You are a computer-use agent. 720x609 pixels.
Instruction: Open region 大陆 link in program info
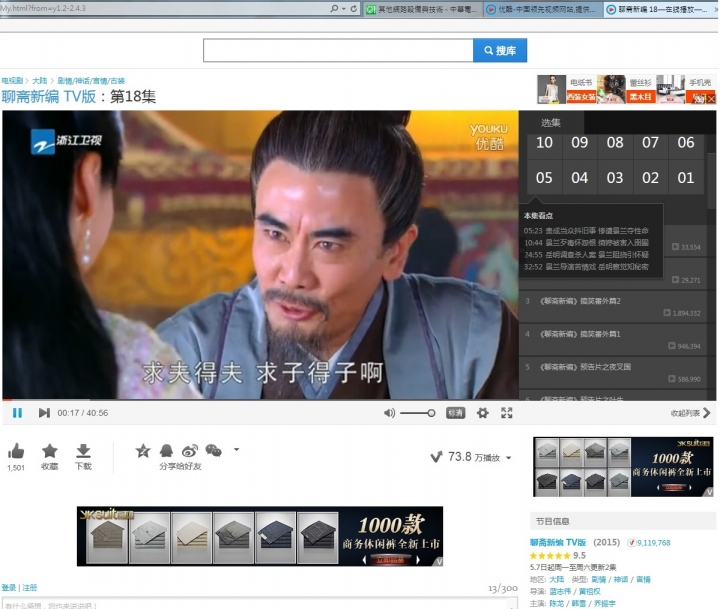(557, 580)
